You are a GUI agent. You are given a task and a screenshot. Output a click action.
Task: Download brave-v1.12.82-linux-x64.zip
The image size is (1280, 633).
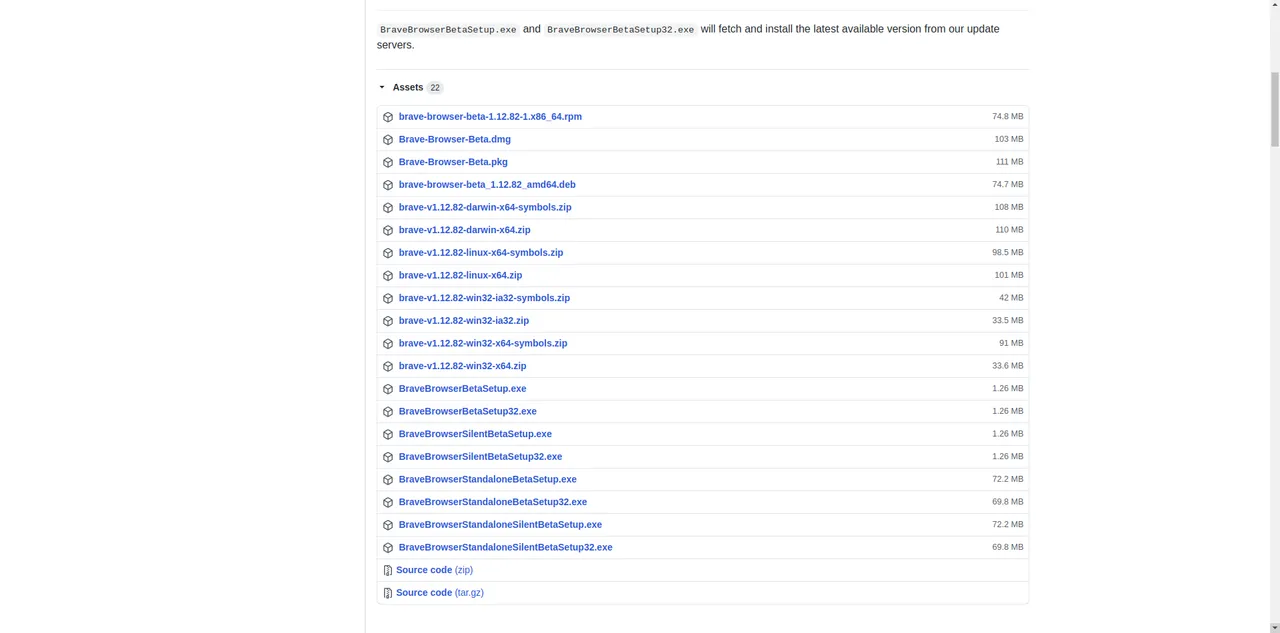click(x=460, y=275)
